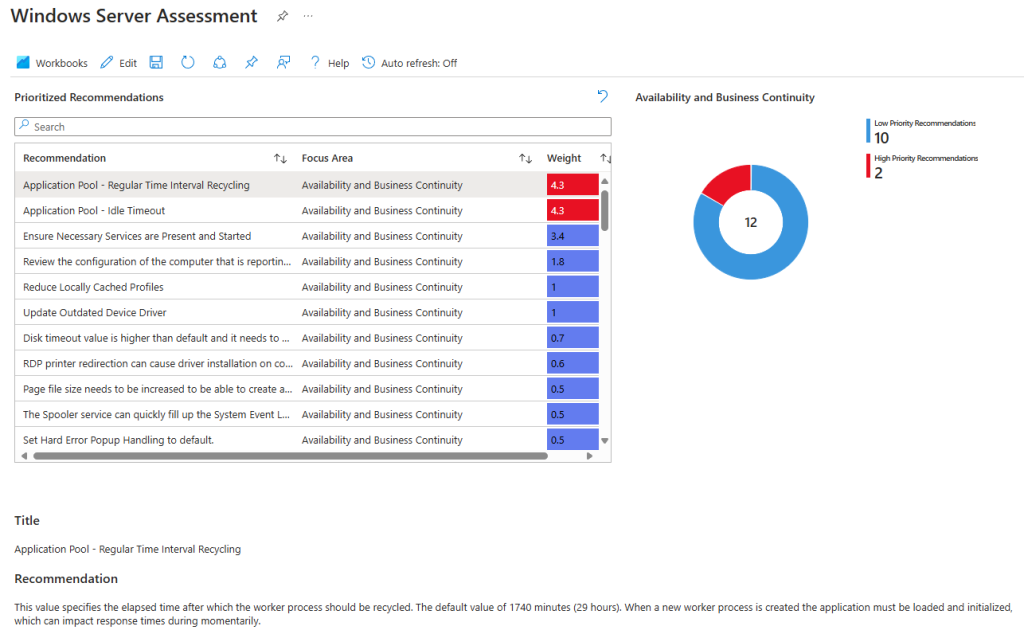Refresh data with the circular refresh icon
This screenshot has height=634, width=1024.
pos(188,62)
